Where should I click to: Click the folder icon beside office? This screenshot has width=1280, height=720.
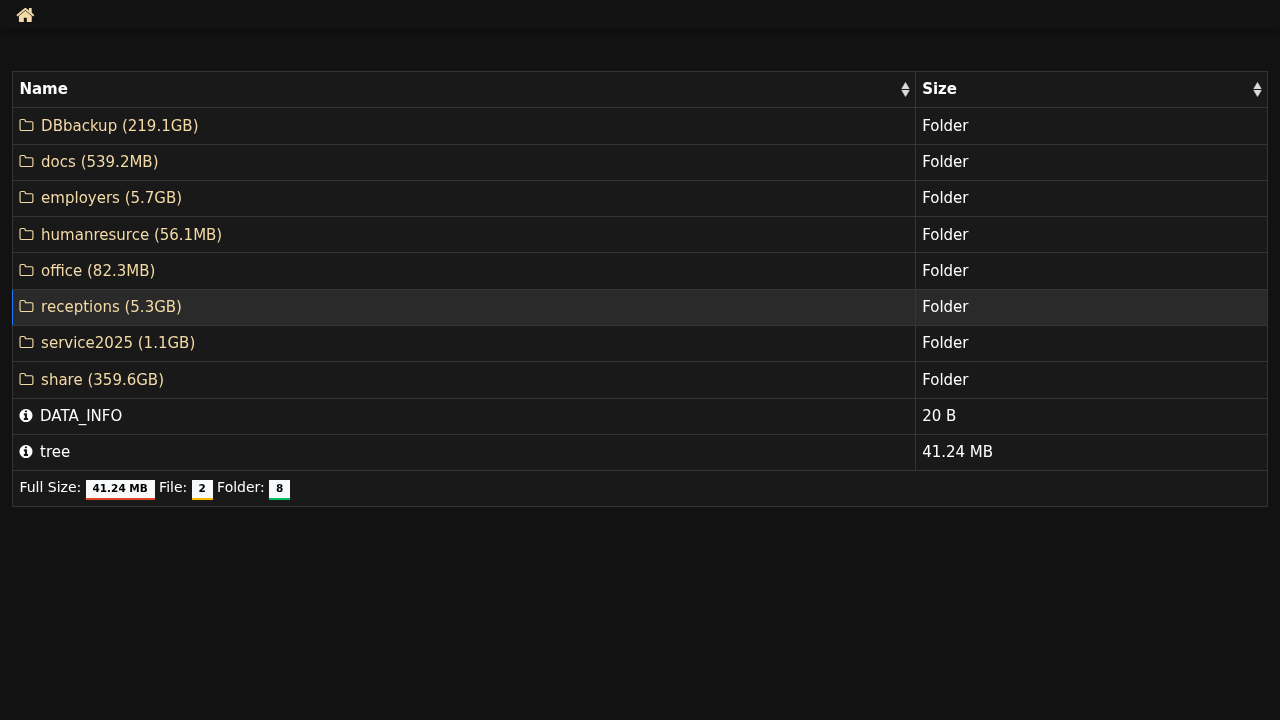(x=27, y=271)
